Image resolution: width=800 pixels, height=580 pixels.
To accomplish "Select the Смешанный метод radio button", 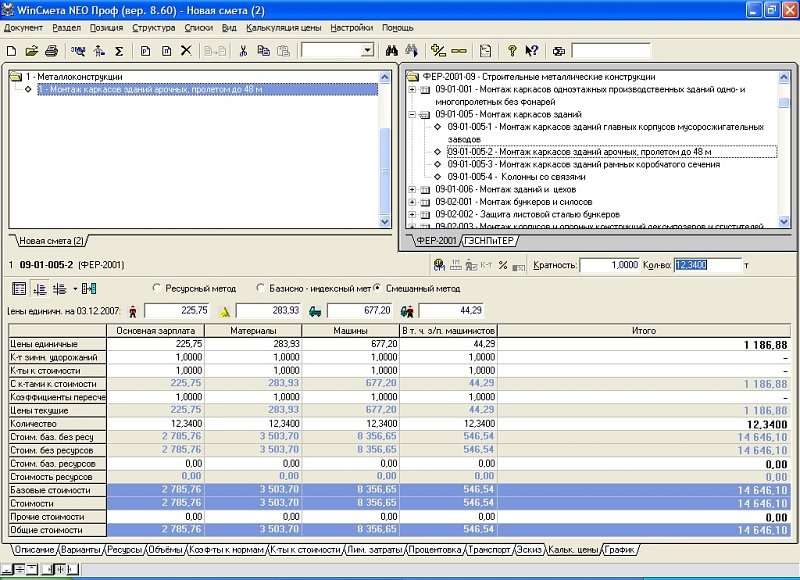I will pos(377,288).
